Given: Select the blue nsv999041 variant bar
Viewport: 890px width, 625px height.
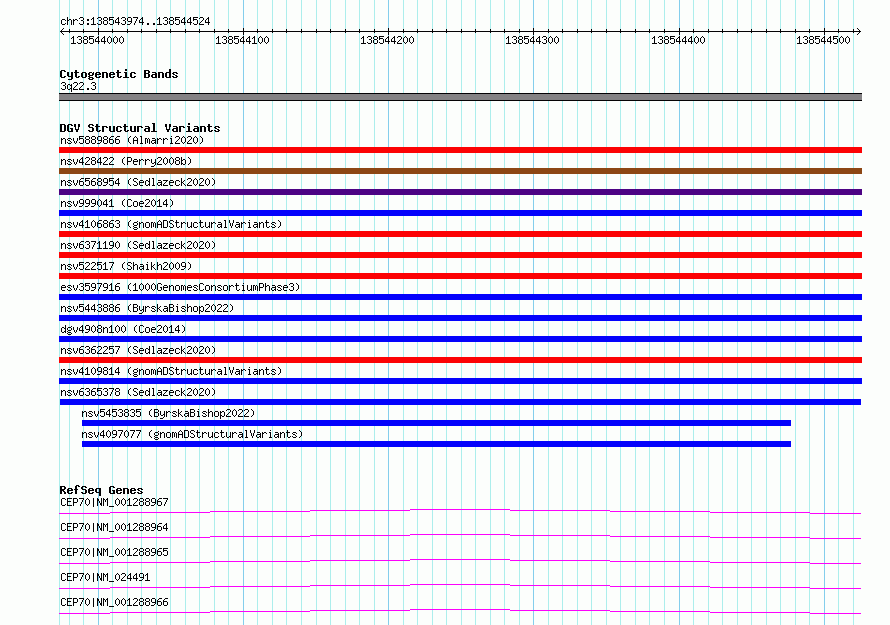Looking at the screenshot, I should pos(460,213).
